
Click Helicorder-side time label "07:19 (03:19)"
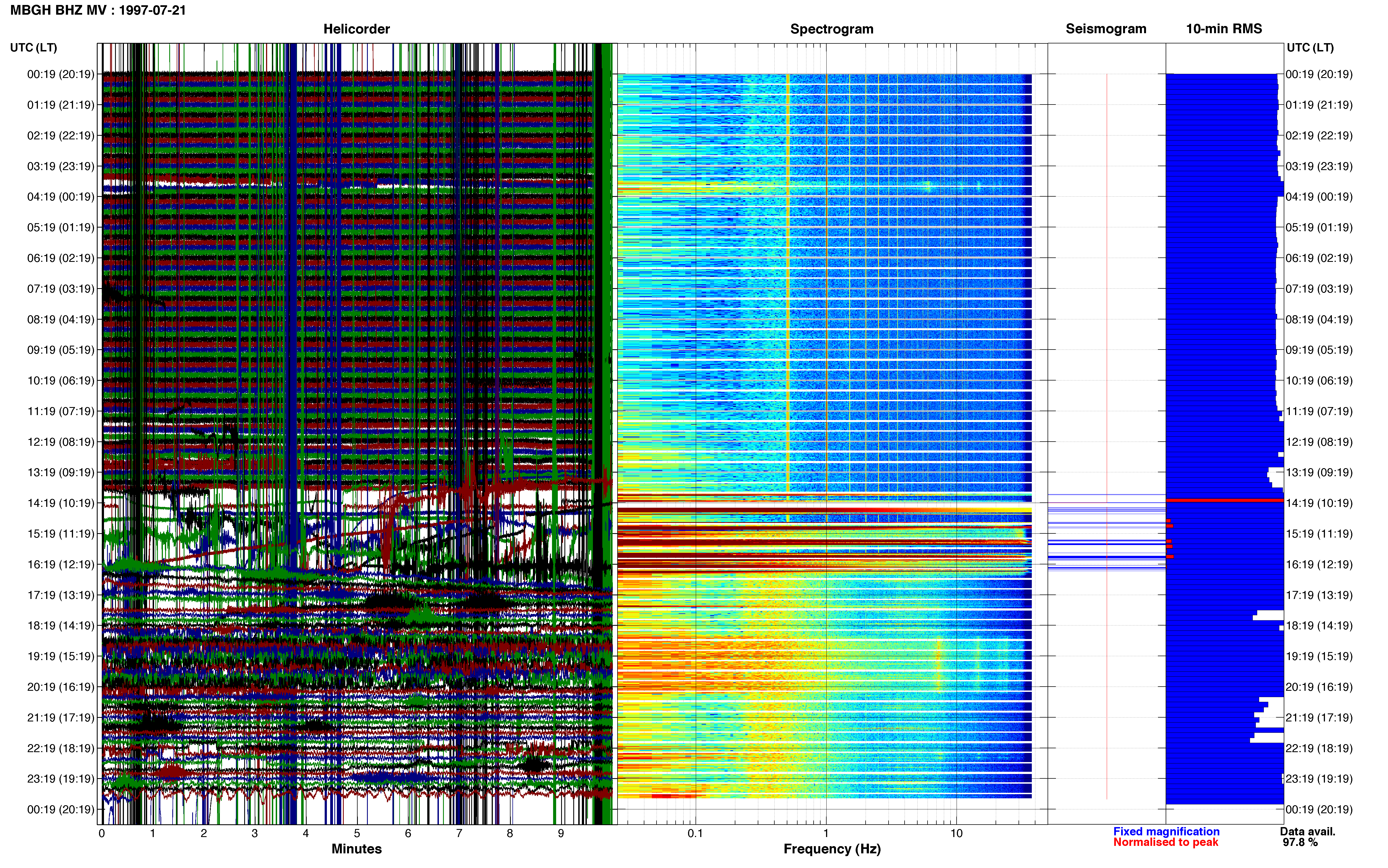tap(61, 289)
